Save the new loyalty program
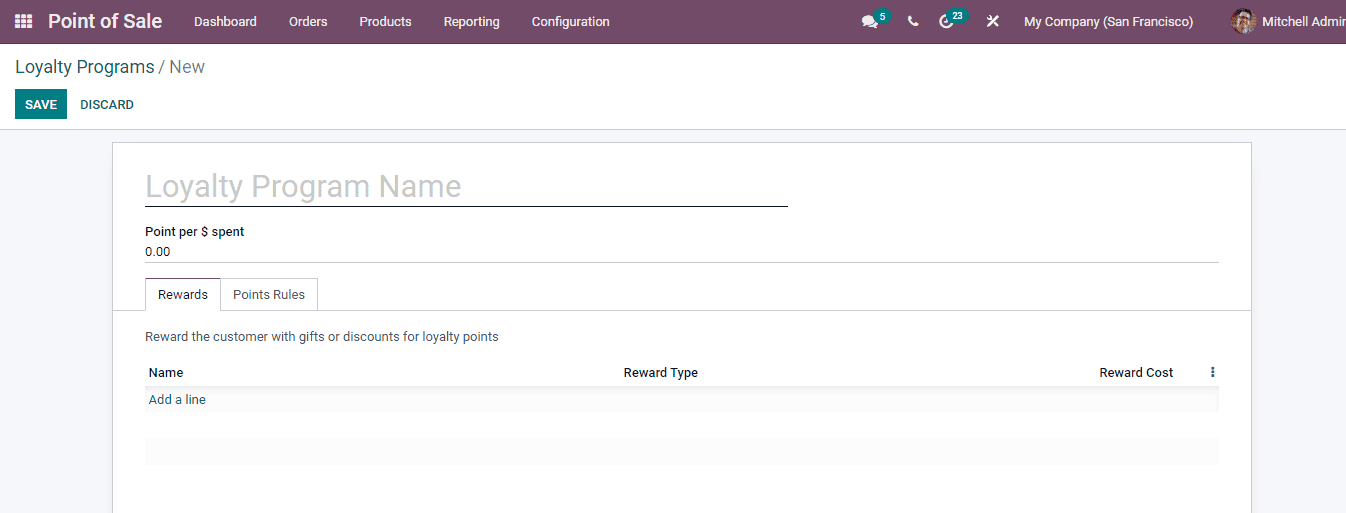The height and width of the screenshot is (513, 1346). coord(41,104)
